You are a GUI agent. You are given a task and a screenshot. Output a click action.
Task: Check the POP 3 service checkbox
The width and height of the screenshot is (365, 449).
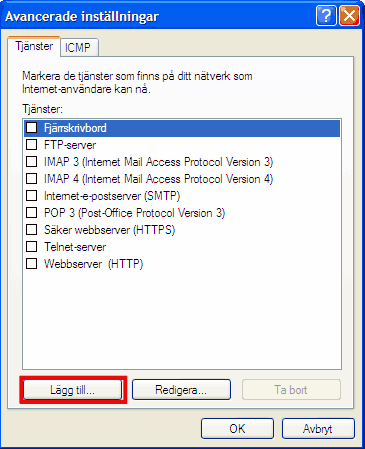(32, 213)
